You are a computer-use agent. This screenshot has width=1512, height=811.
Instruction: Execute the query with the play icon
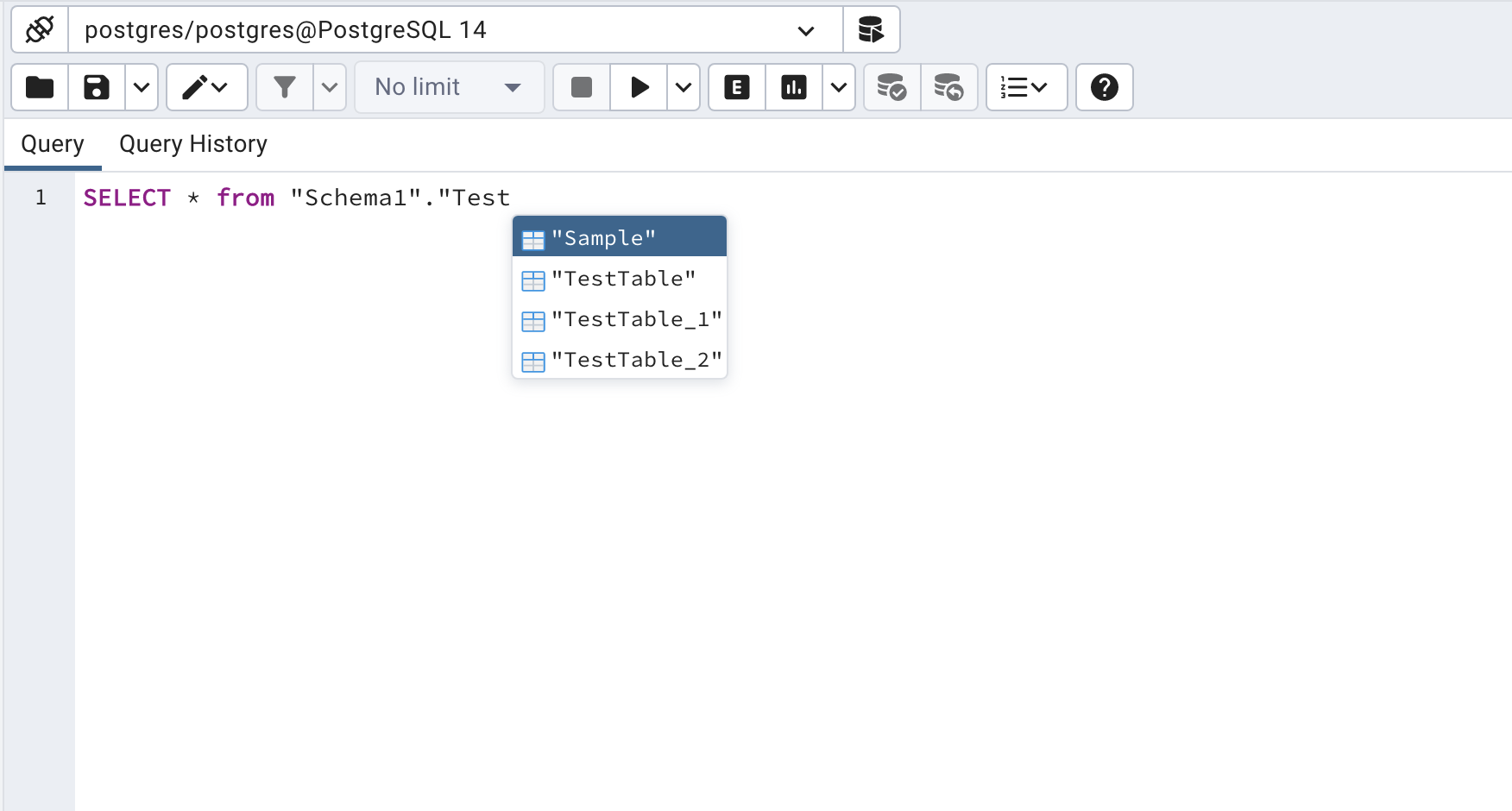(x=639, y=87)
